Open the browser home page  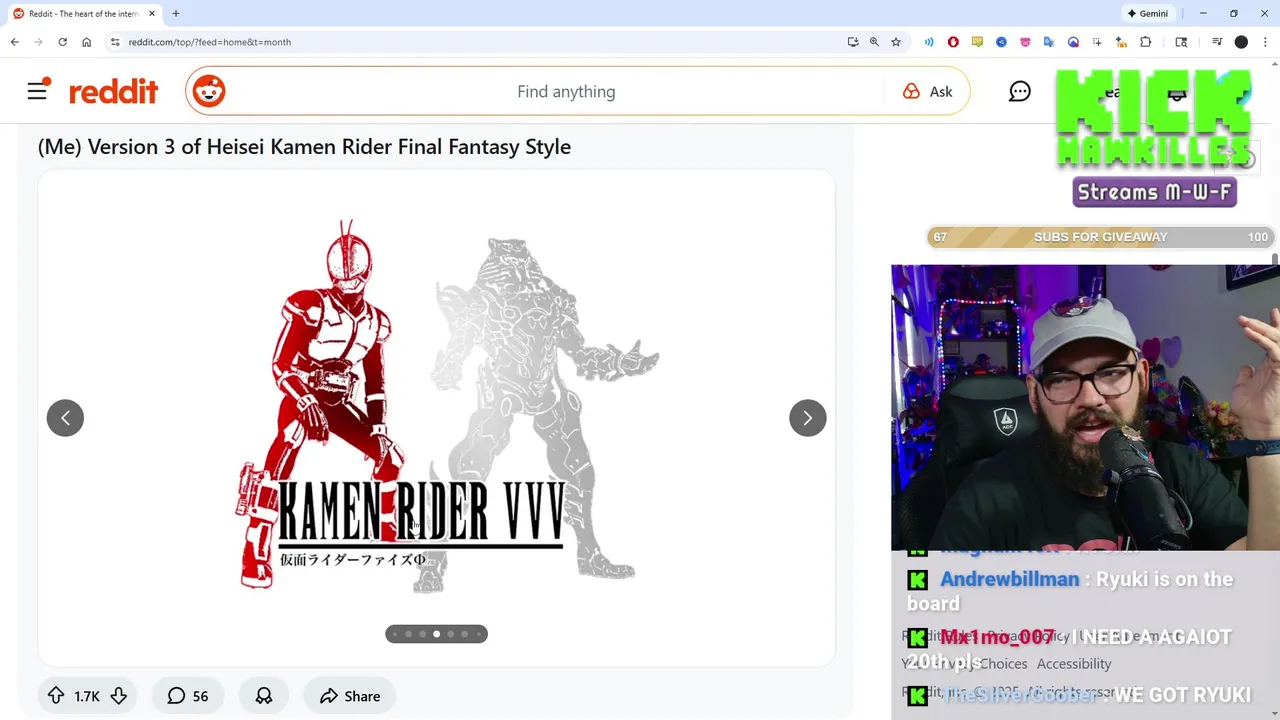tap(86, 42)
